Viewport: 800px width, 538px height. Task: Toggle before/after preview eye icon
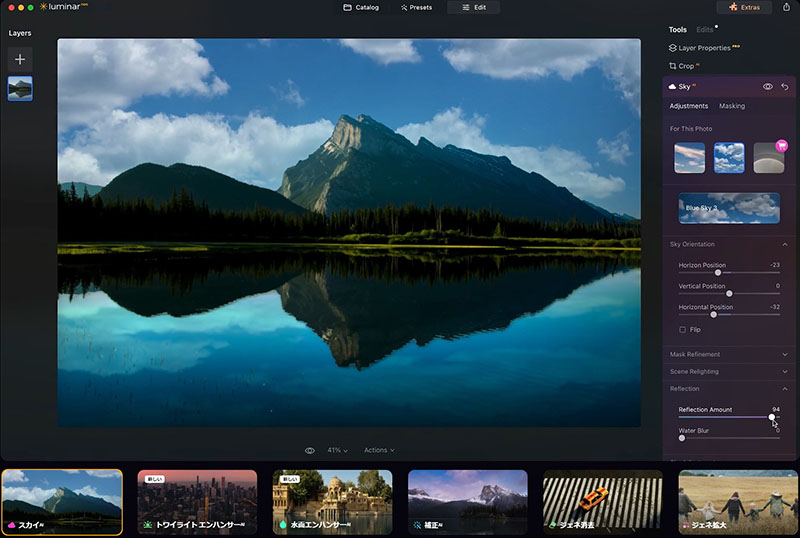(x=309, y=451)
